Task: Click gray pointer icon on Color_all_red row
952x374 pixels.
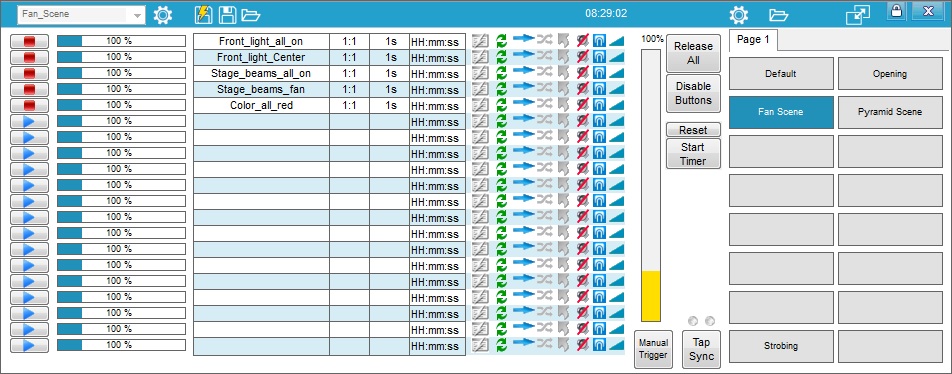Action: tap(563, 105)
